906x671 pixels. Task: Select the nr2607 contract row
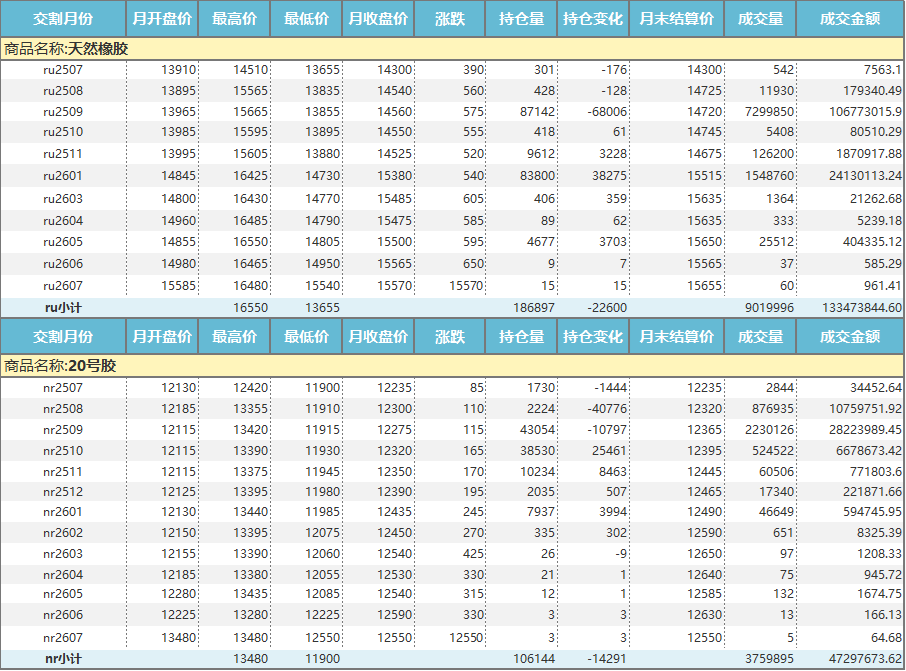pyautogui.click(x=63, y=637)
